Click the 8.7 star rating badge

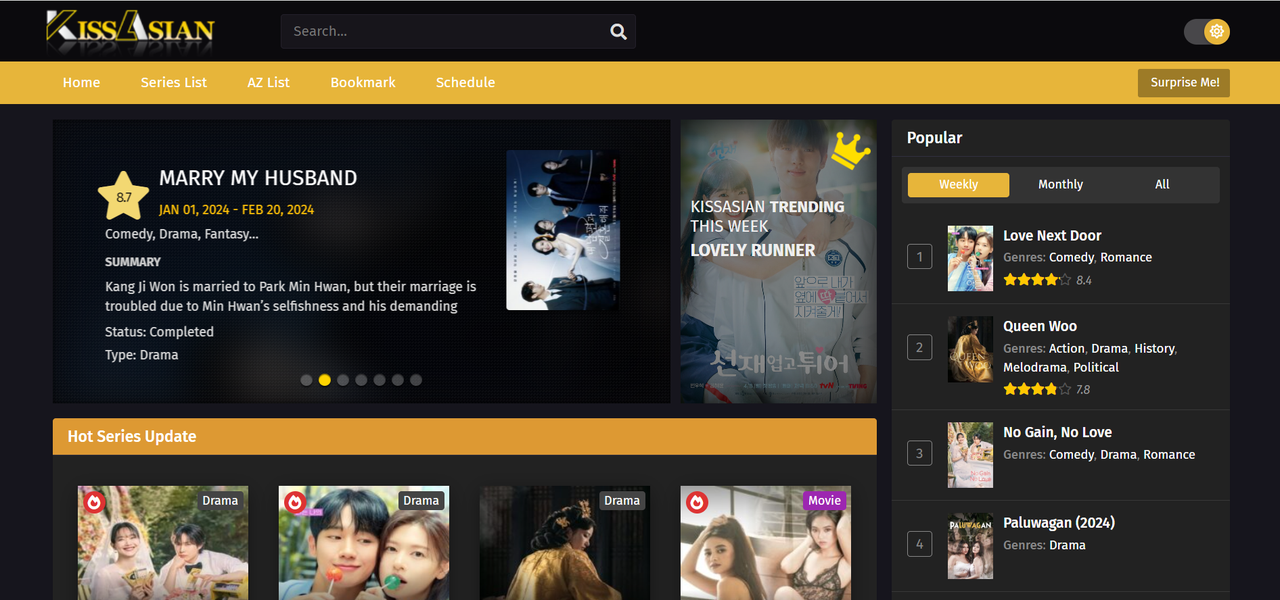(123, 197)
